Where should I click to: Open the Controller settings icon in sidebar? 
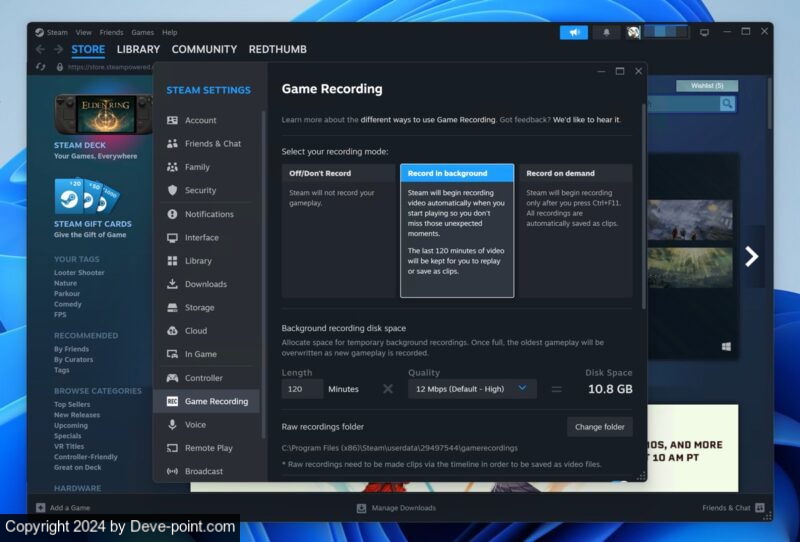pyautogui.click(x=173, y=378)
